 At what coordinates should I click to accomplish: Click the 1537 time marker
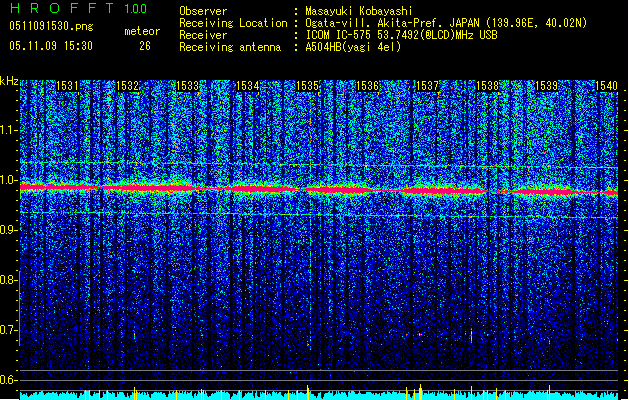click(x=427, y=86)
